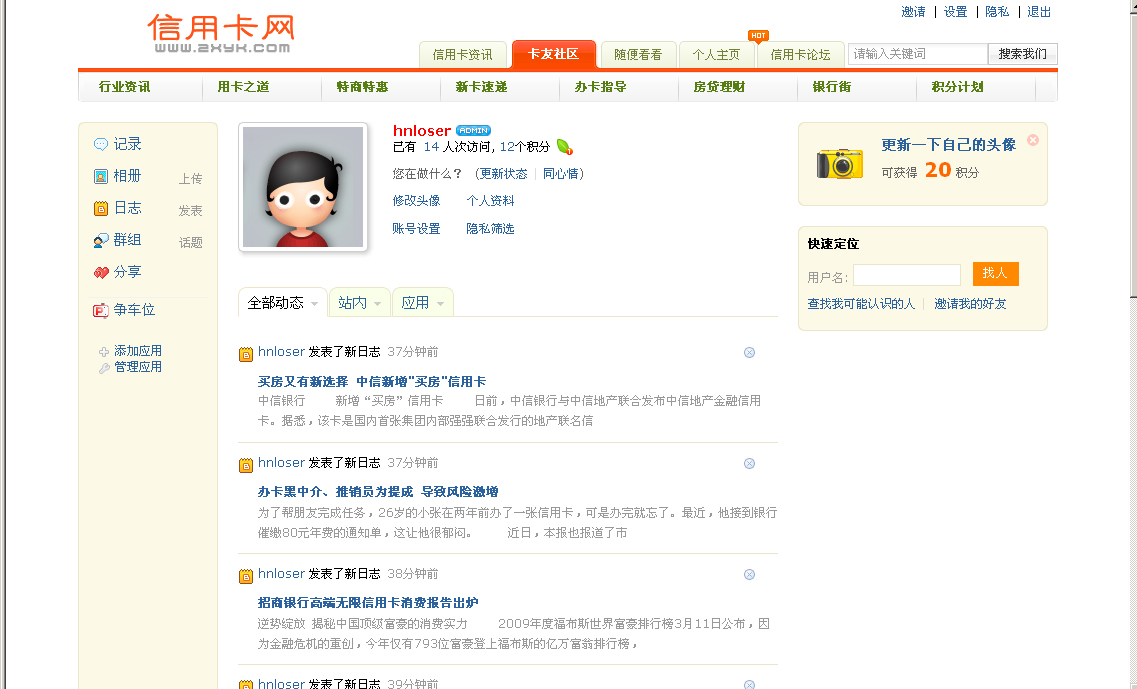Open the 招商银行高端无限信用卡消费报告出炉 article
This screenshot has width=1137, height=689.
(368, 603)
